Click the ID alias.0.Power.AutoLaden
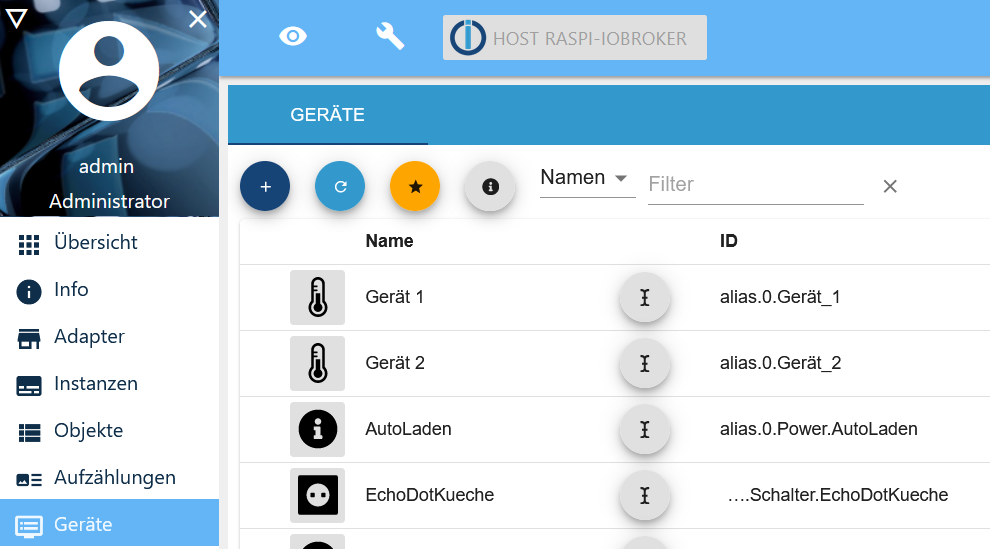 819,429
